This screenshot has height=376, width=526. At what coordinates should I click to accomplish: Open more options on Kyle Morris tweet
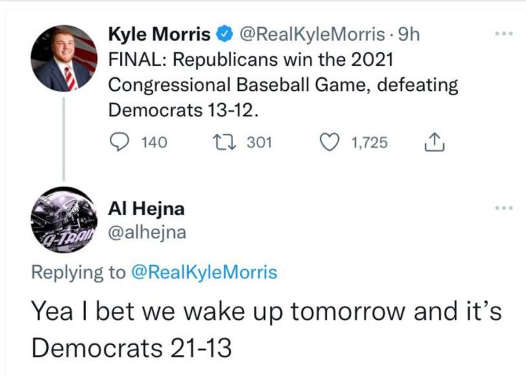[x=504, y=34]
